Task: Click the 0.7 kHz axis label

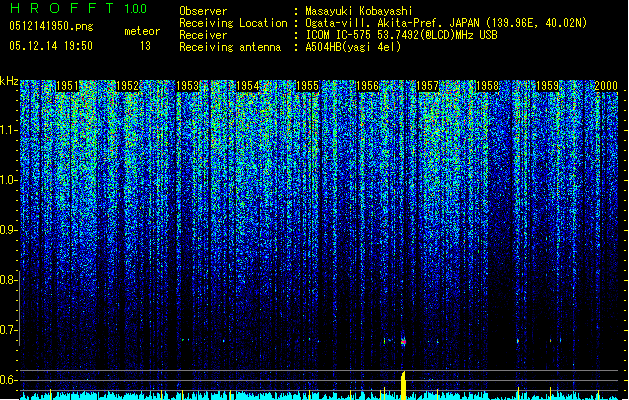Action: (8, 330)
